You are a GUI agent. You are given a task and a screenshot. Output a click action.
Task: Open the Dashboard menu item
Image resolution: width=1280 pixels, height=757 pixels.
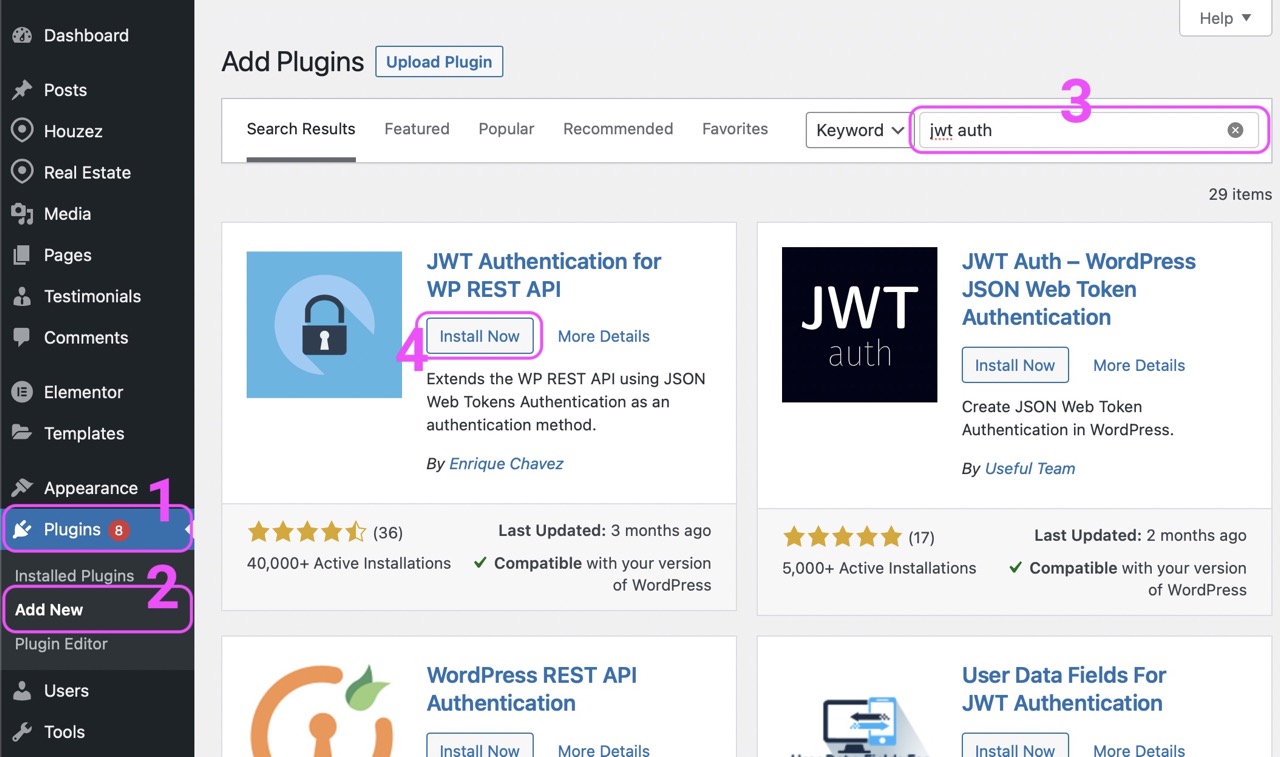click(x=97, y=35)
